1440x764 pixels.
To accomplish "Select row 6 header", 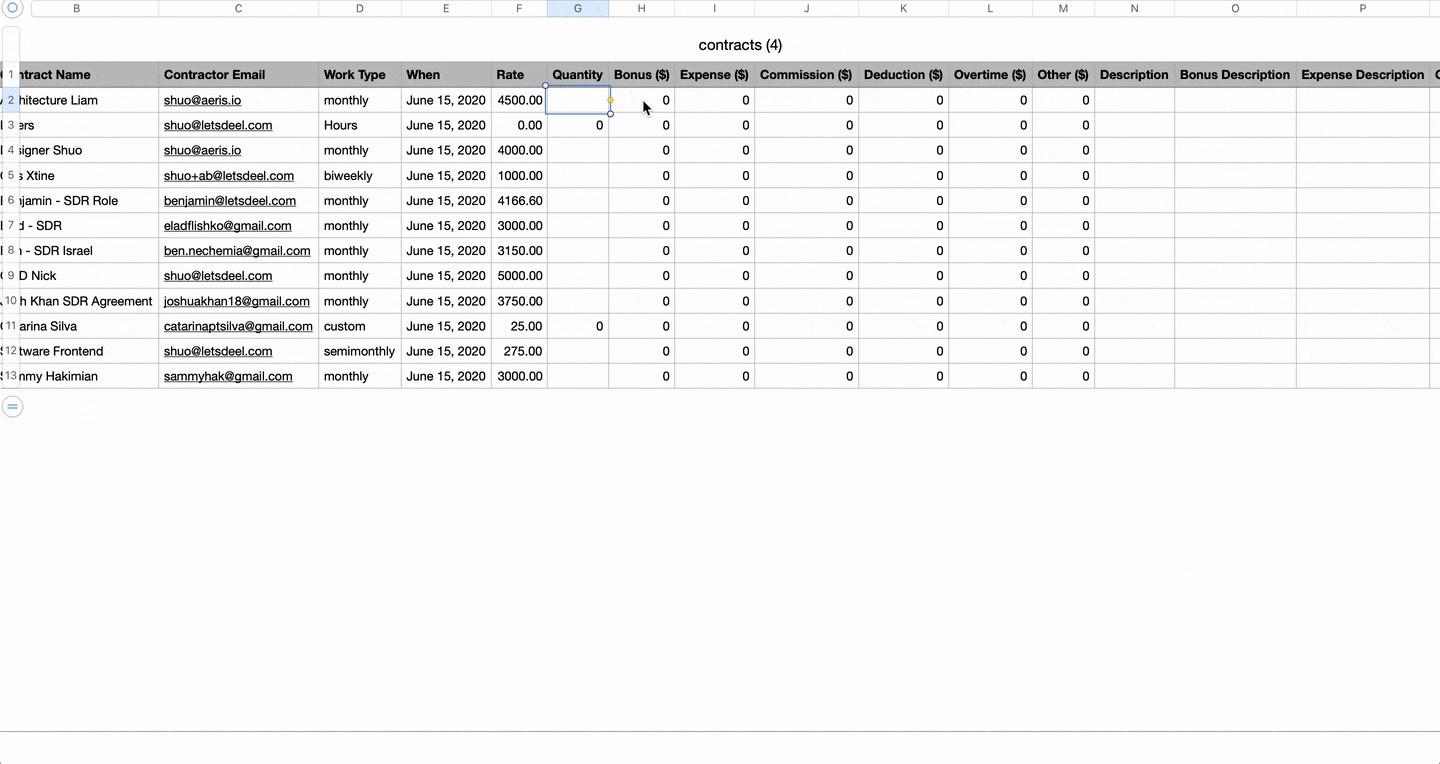I will pyautogui.click(x=11, y=201).
